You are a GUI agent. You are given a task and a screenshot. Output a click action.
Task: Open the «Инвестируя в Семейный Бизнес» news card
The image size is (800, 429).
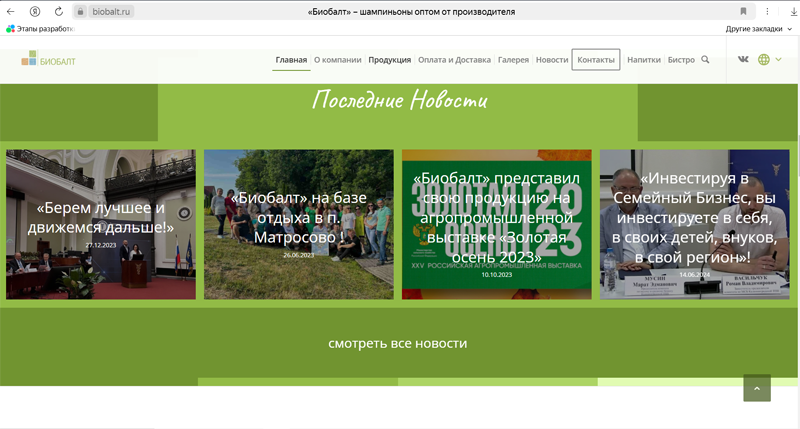(x=695, y=224)
